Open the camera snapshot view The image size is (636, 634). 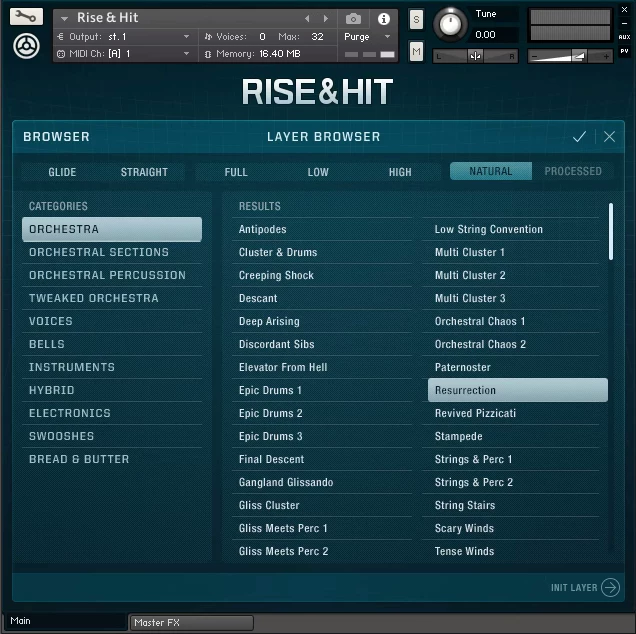[353, 19]
